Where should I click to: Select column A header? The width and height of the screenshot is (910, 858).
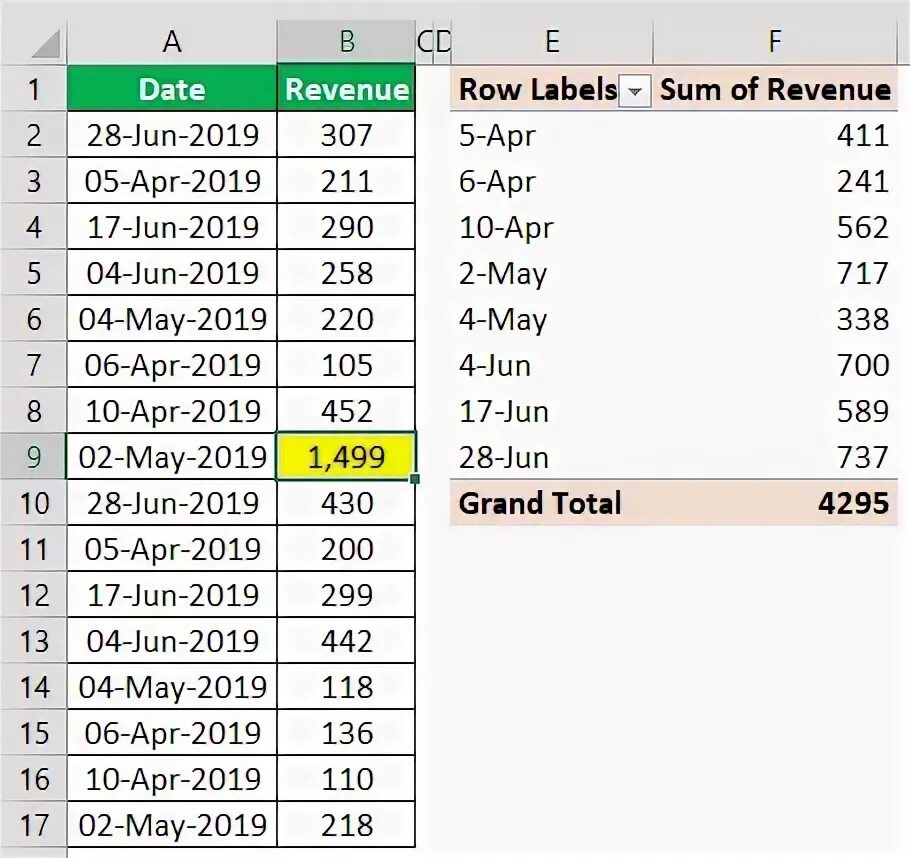click(172, 41)
